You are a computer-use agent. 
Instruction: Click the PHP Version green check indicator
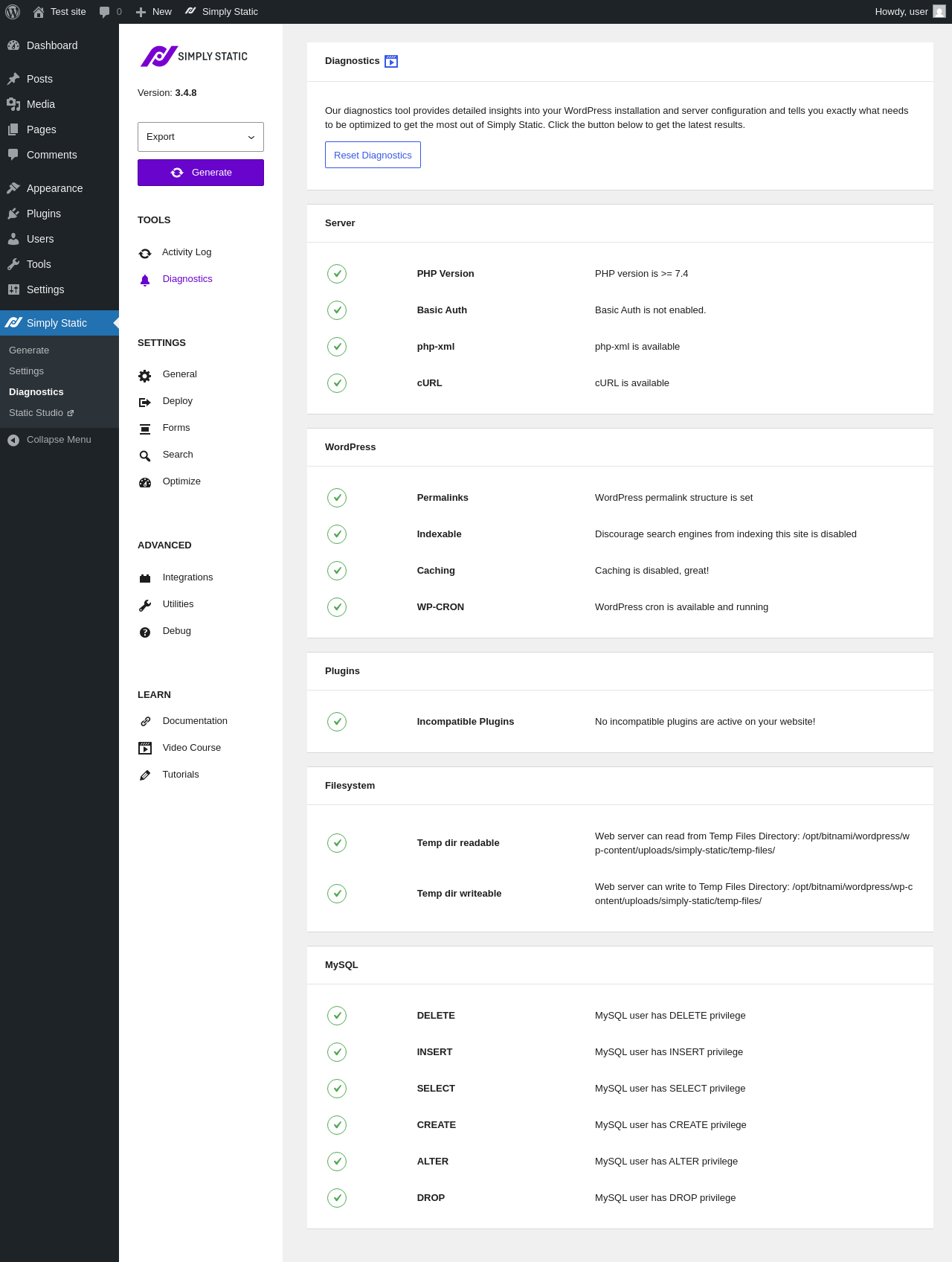pos(337,274)
